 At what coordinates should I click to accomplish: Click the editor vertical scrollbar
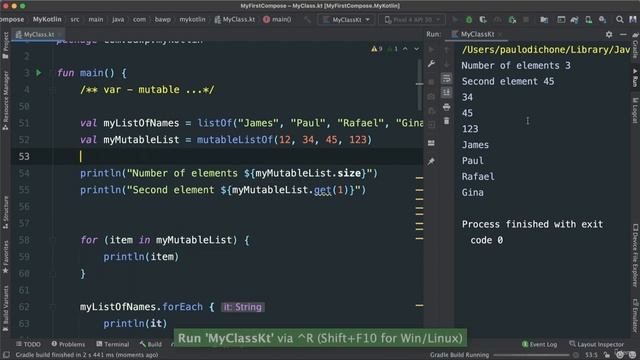point(420,85)
